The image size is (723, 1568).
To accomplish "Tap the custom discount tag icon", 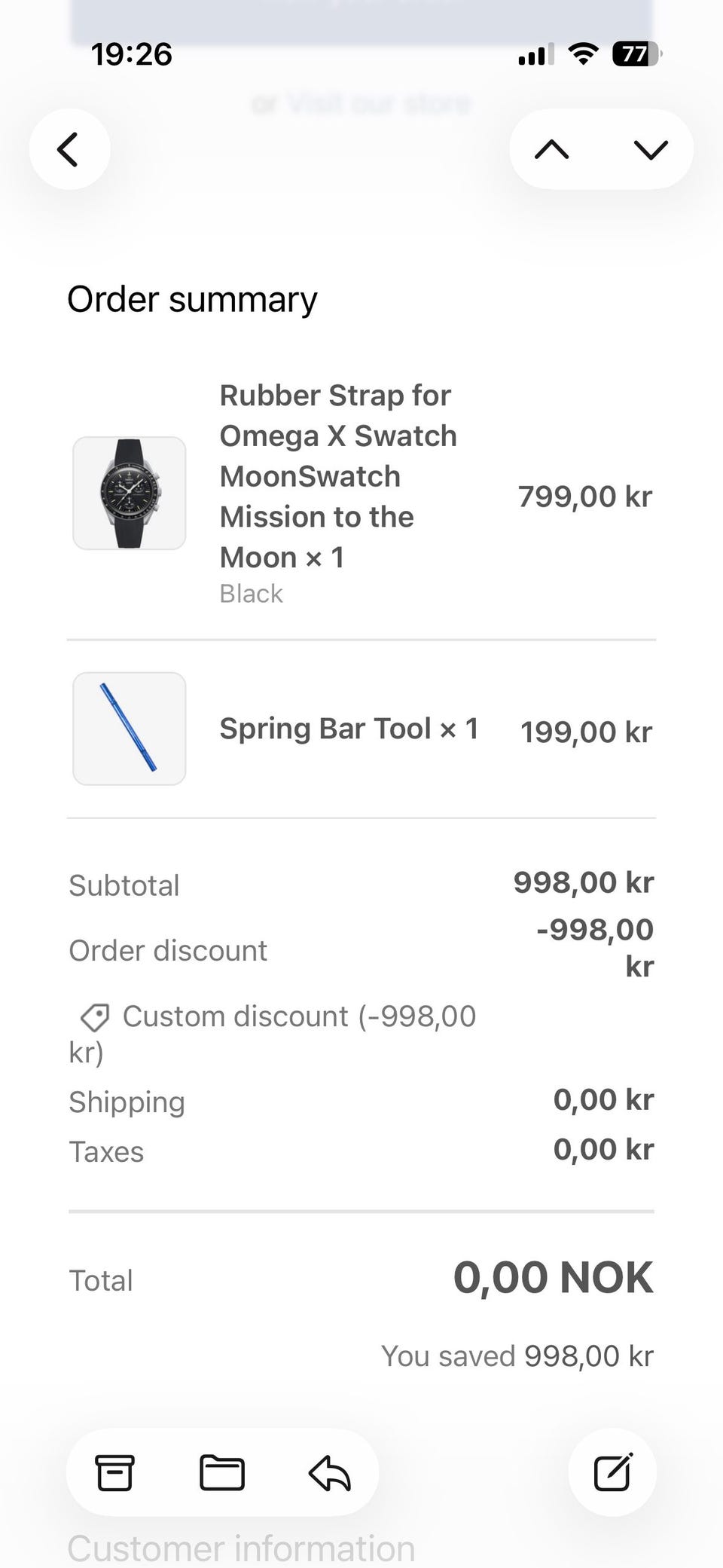I will coord(96,1017).
